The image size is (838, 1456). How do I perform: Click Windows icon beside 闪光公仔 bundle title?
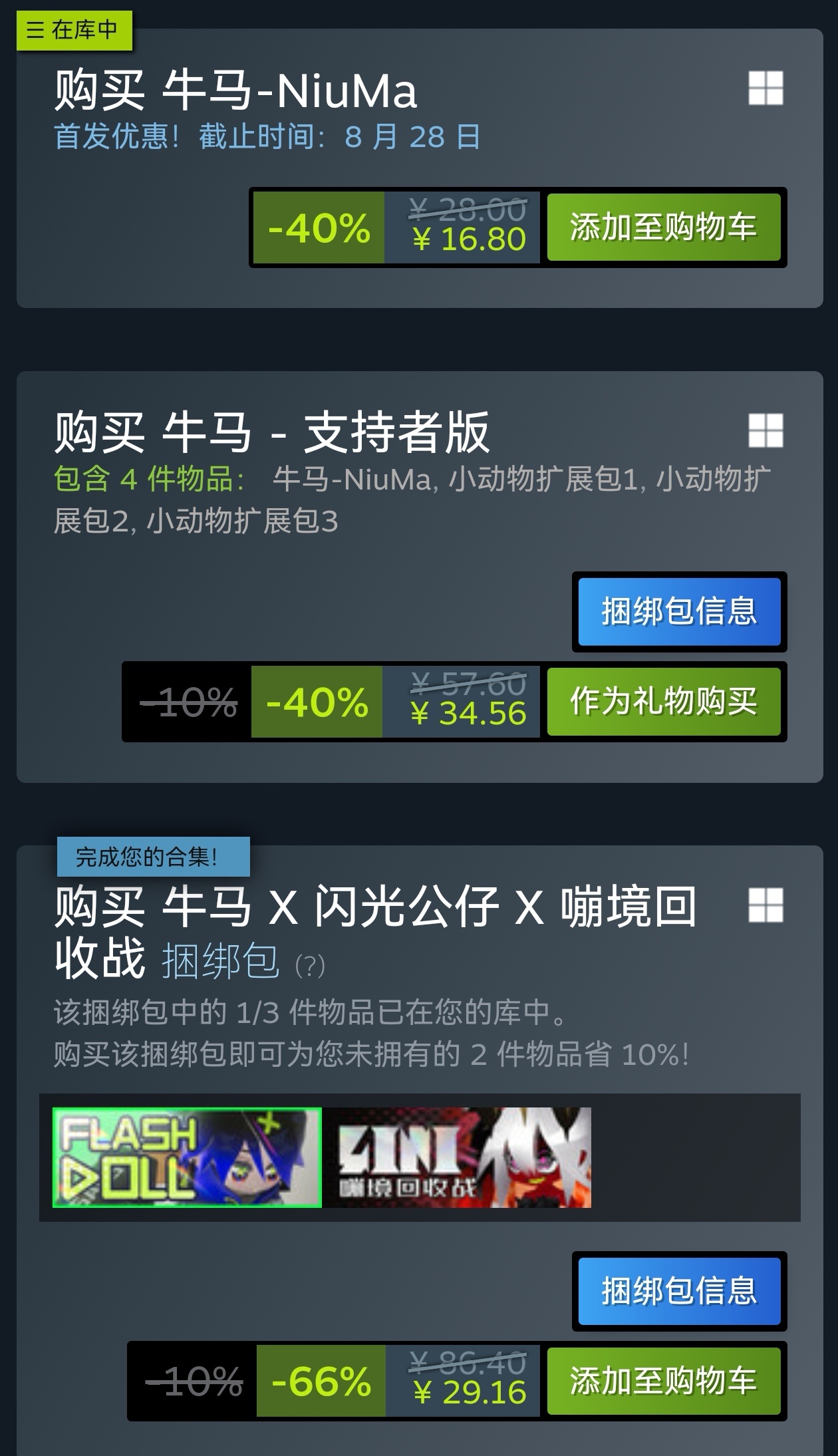click(766, 905)
